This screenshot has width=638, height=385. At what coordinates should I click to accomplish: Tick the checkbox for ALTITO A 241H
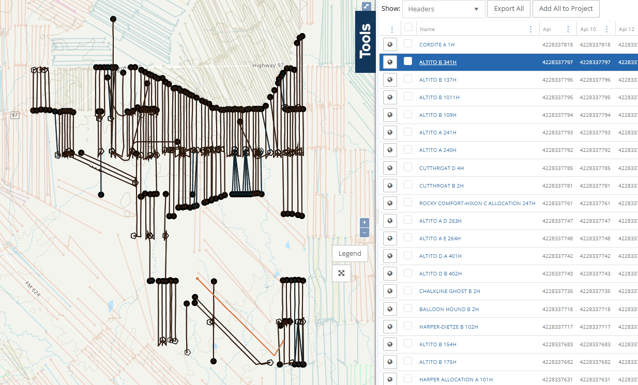(x=408, y=132)
